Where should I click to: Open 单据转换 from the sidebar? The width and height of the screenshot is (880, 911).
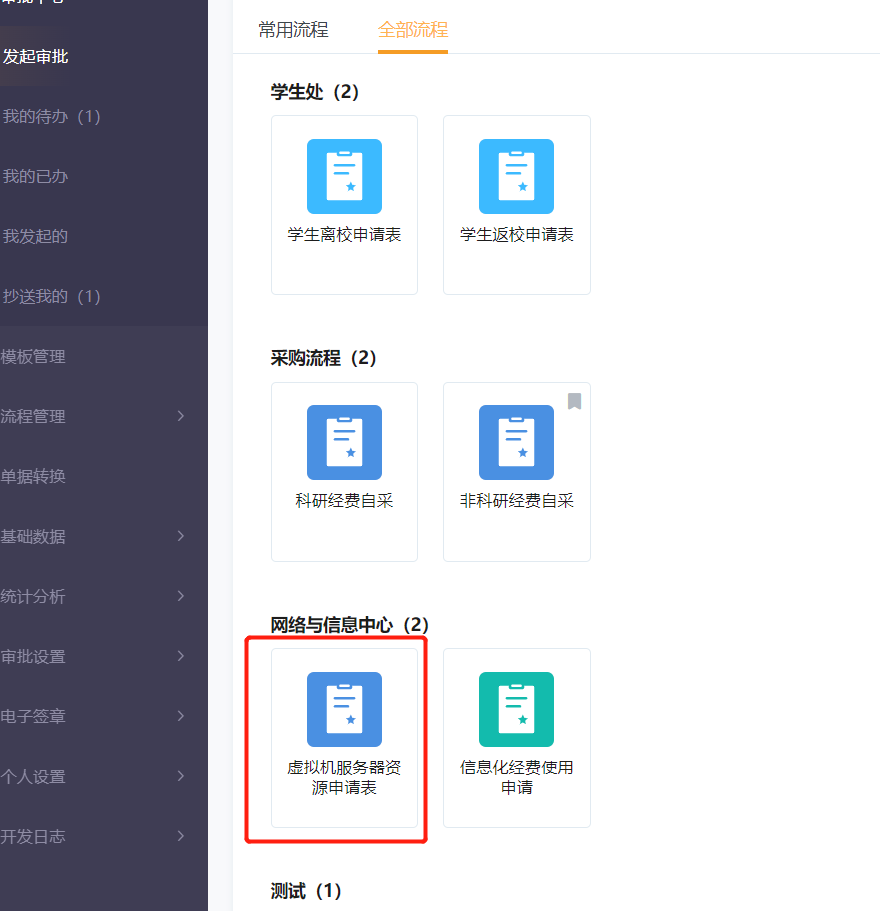pos(33,477)
